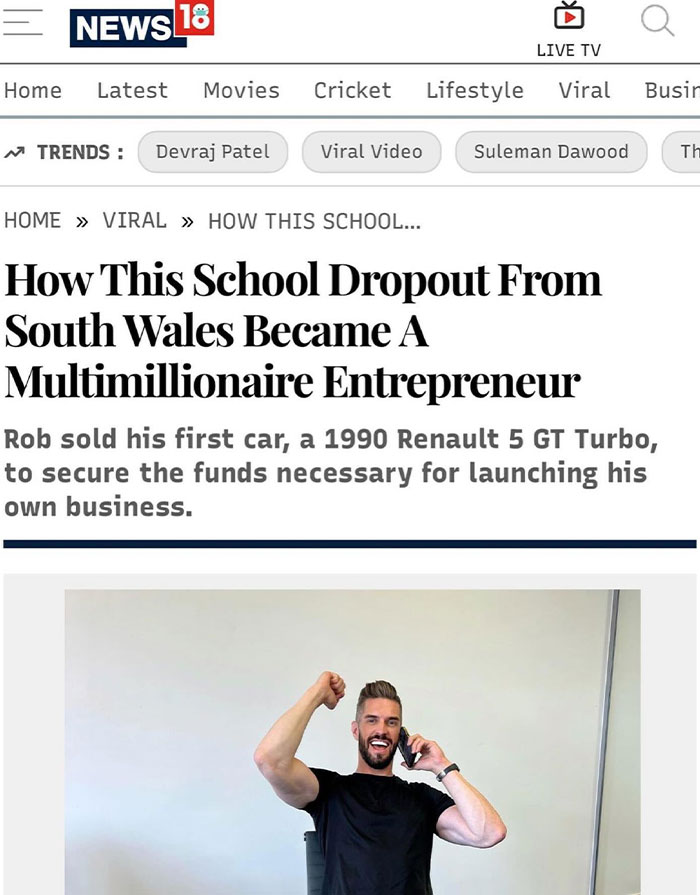Open the hamburger menu
The width and height of the screenshot is (700, 895).
tap(22, 24)
